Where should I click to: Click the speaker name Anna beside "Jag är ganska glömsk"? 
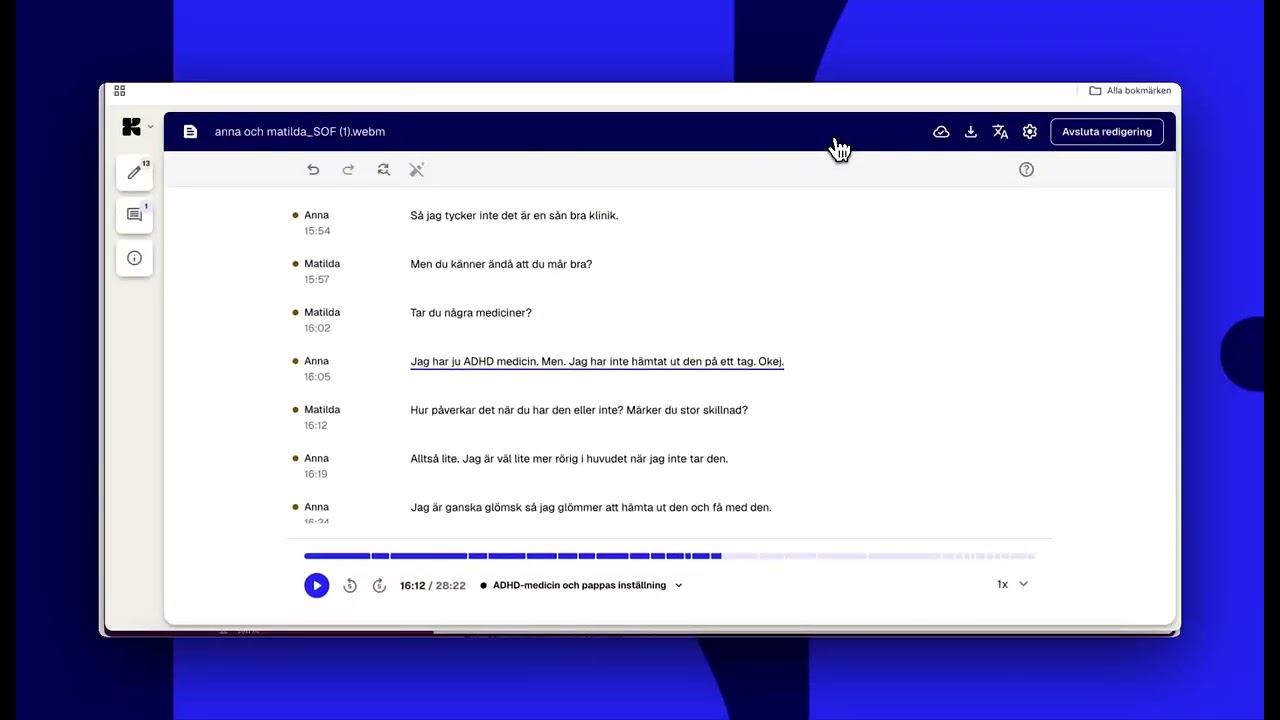point(316,507)
